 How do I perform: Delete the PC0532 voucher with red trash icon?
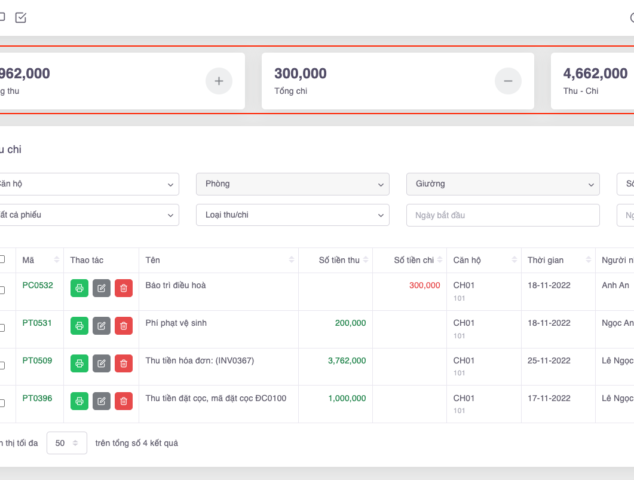tap(123, 288)
